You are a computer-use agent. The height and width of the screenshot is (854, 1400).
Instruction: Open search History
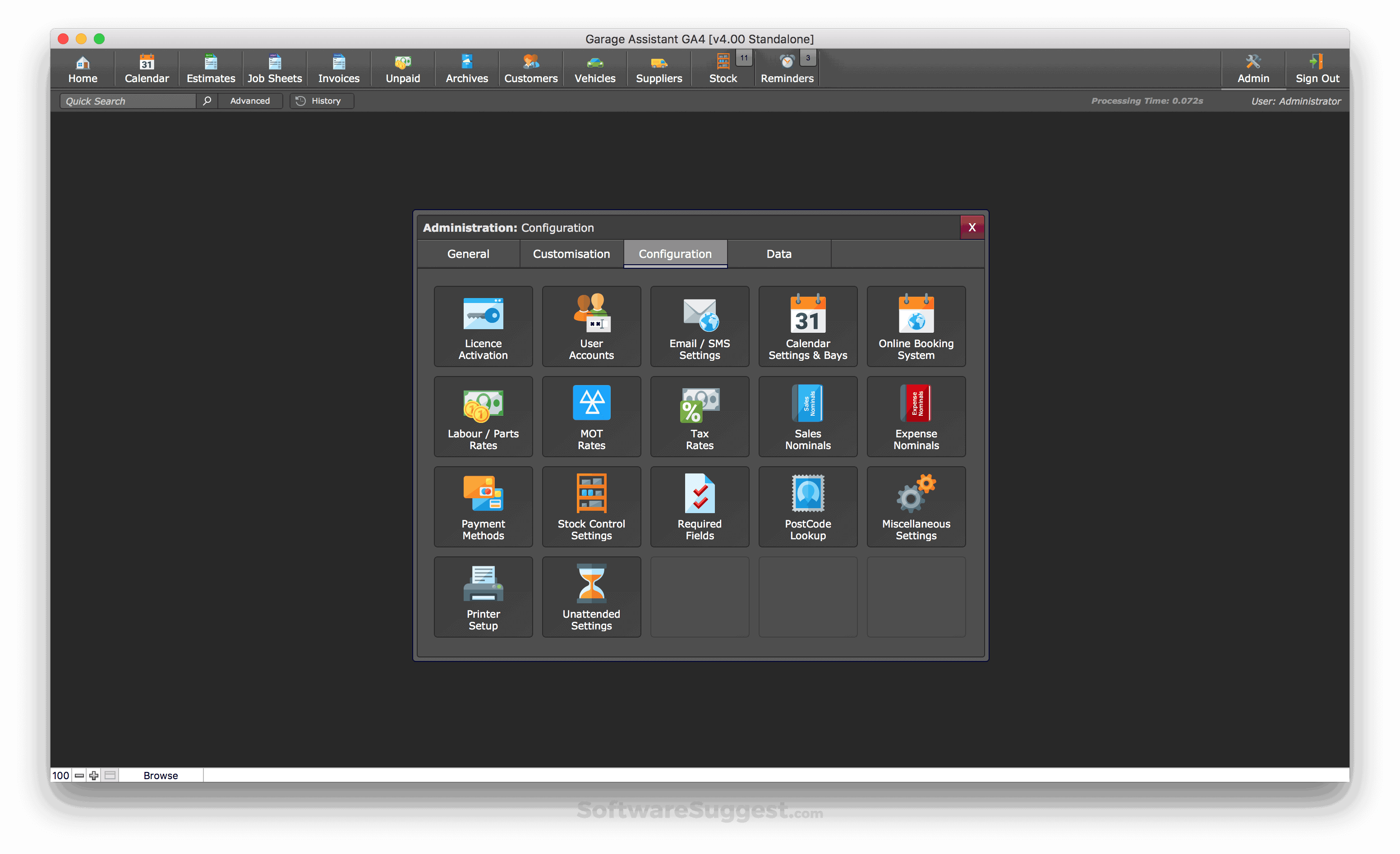point(322,101)
